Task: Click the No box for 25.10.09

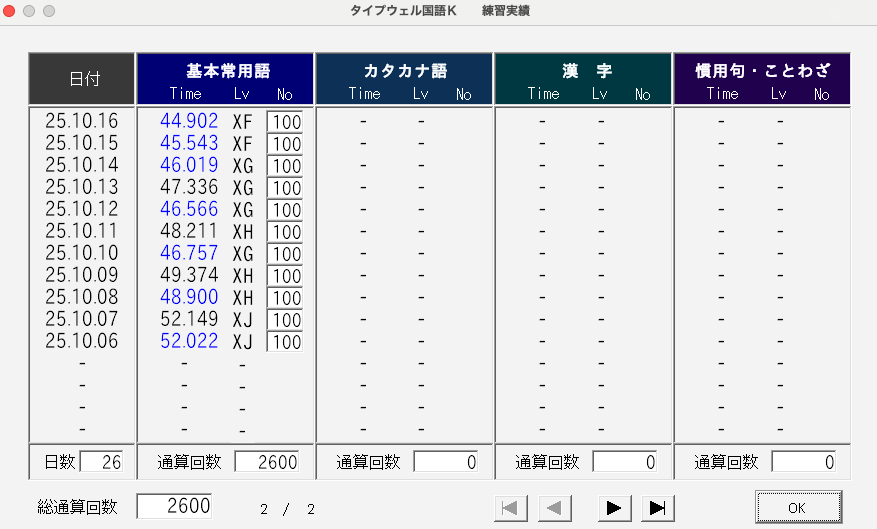Action: click(285, 276)
